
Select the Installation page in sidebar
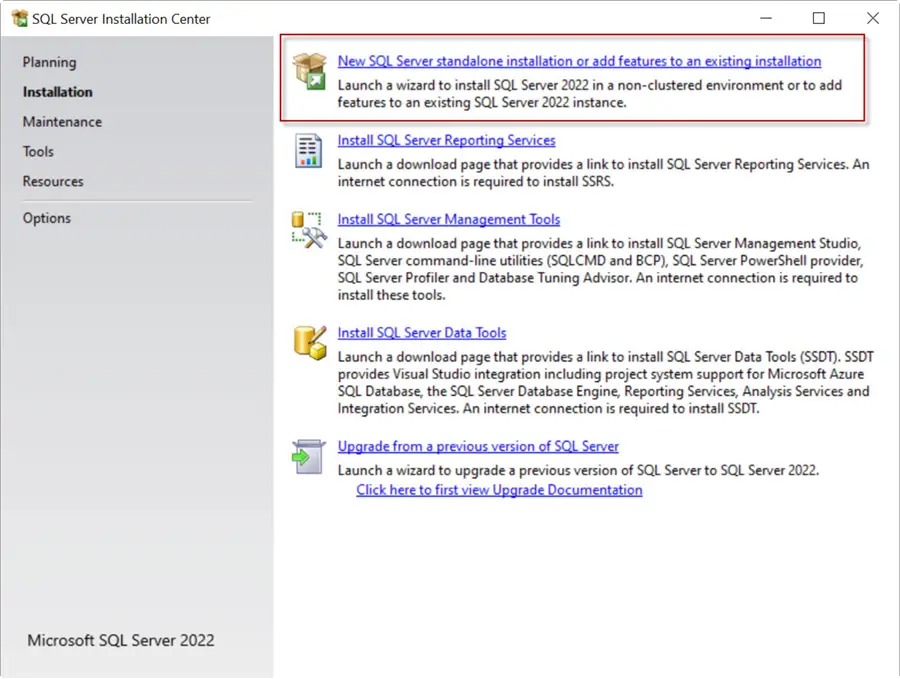57,92
